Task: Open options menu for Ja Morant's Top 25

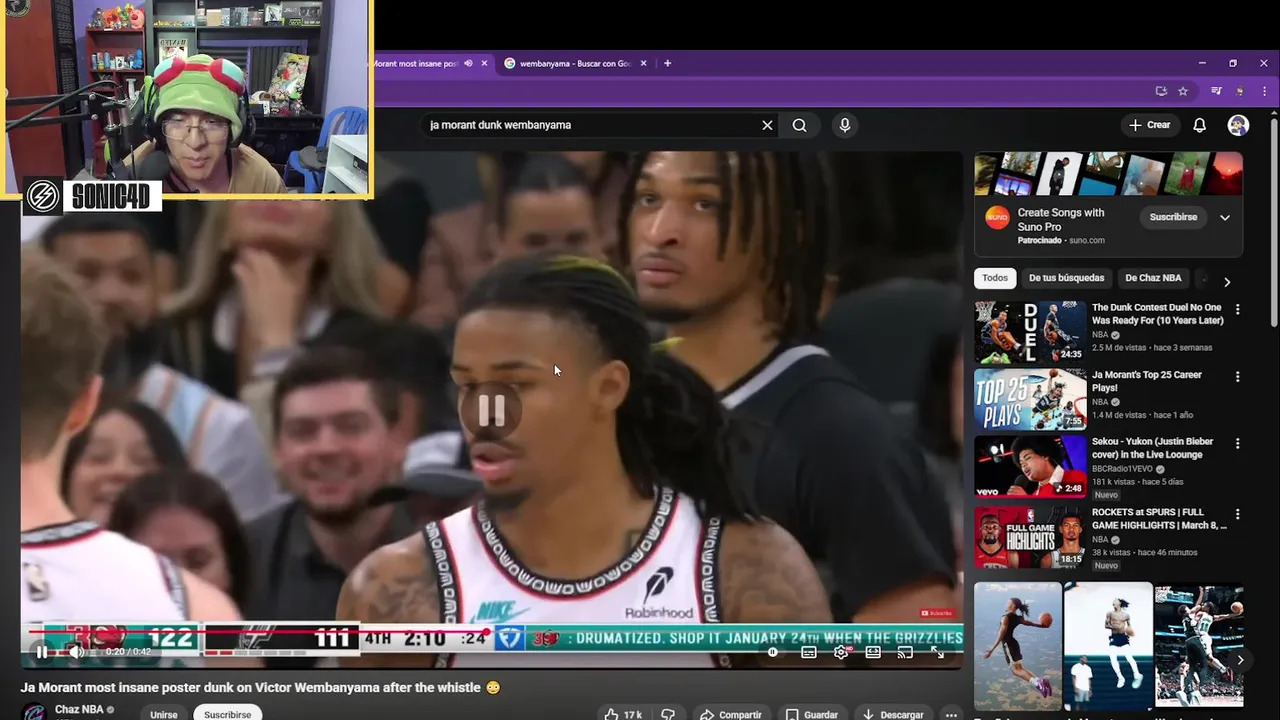Action: 1237,377
